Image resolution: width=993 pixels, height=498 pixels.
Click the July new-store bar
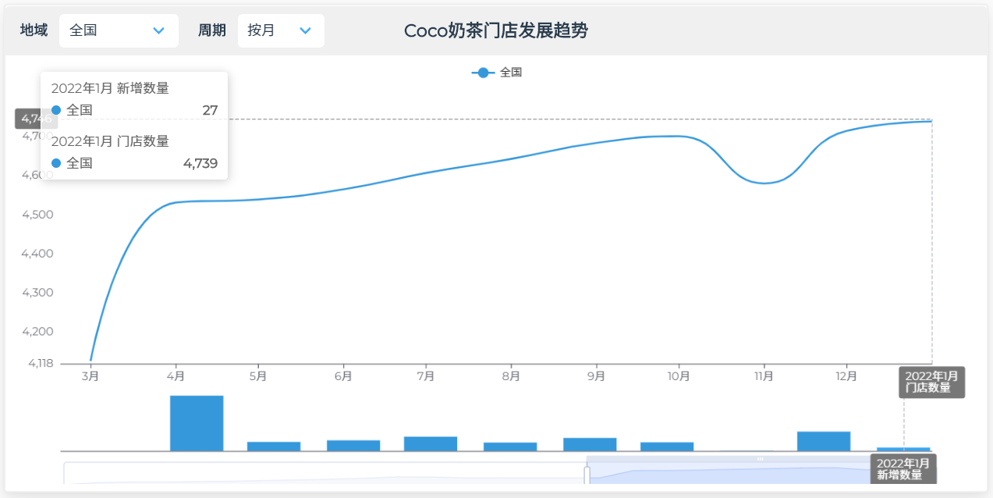[430, 443]
